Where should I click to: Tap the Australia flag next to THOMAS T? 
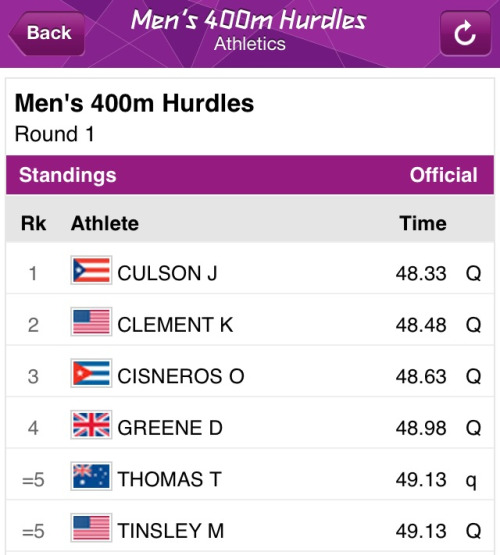(x=91, y=476)
